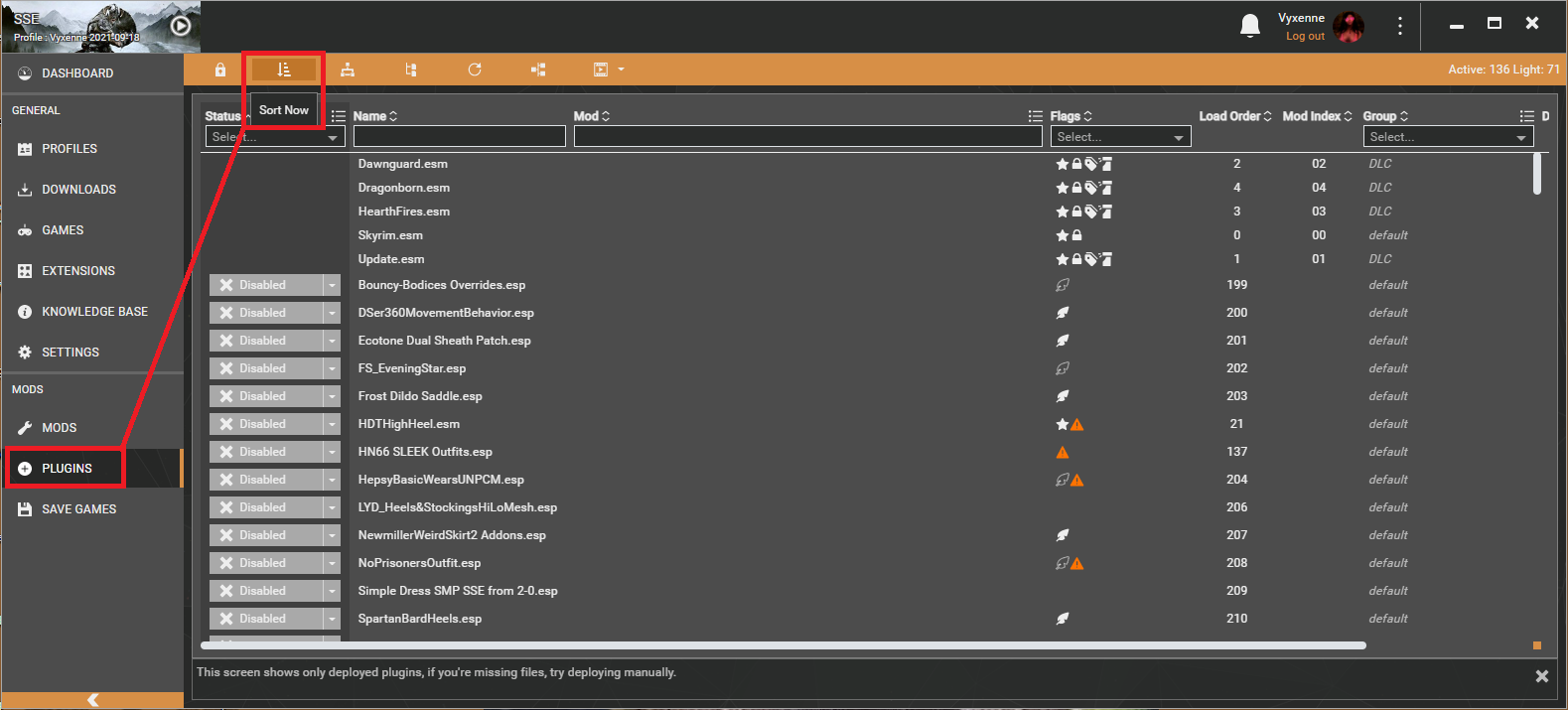This screenshot has width=1568, height=710.
Task: Toggle Disabled for Bouncy-Bodices Overrides.esp
Action: point(266,285)
